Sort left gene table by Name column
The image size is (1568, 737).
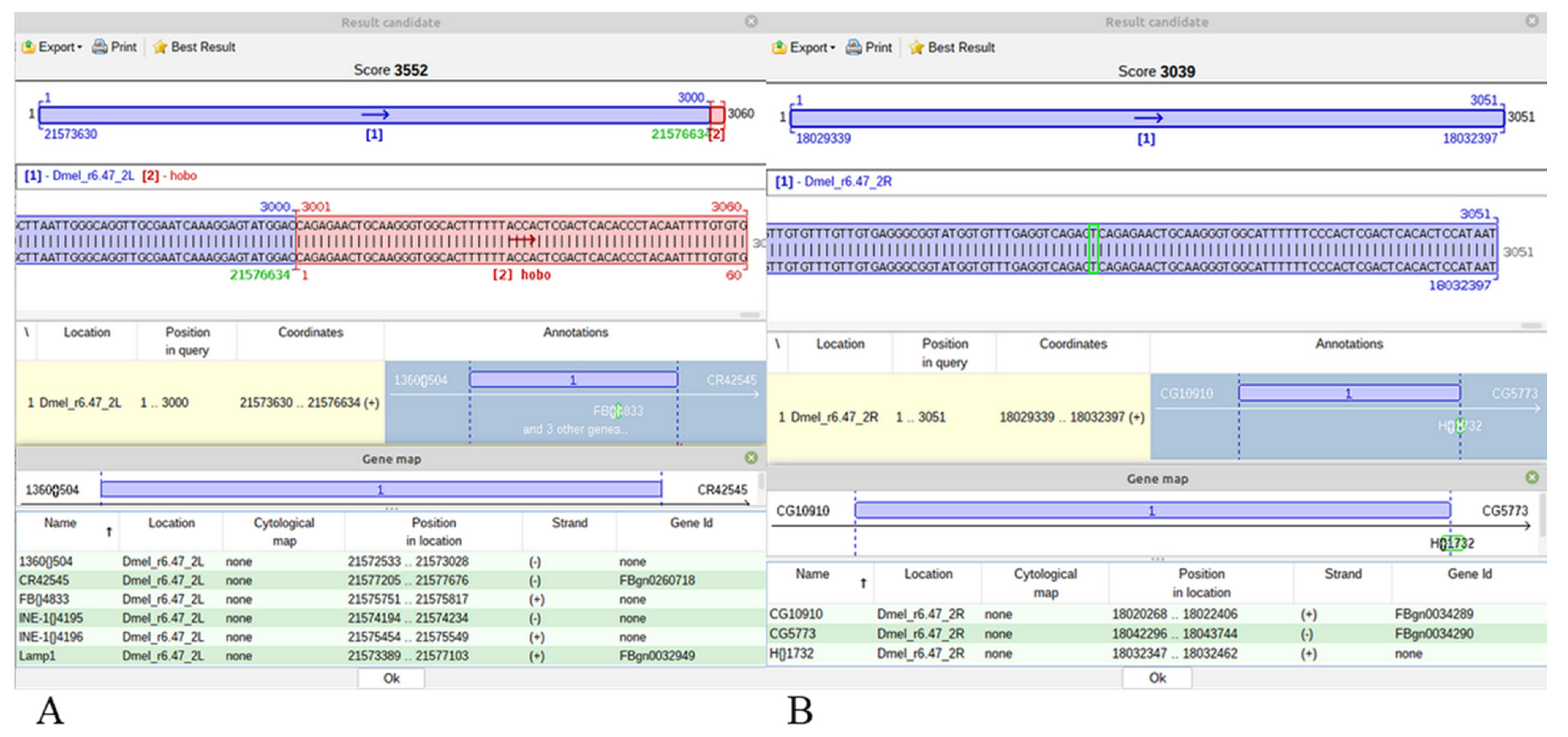61,523
